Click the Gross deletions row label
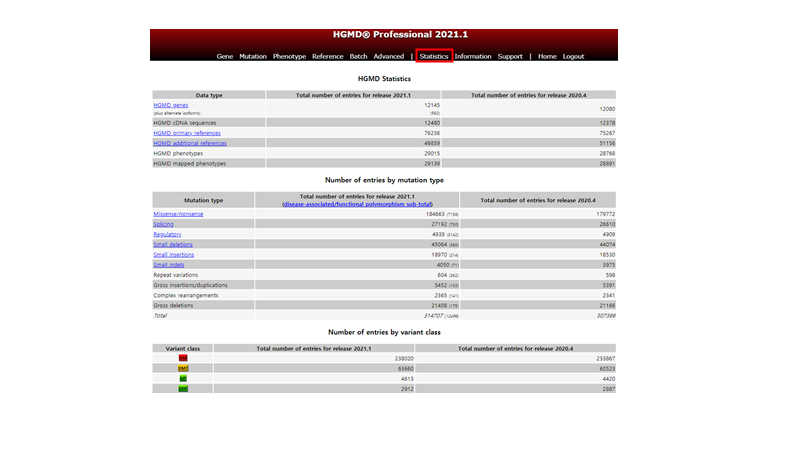This screenshot has height=450, width=800. pyautogui.click(x=173, y=306)
